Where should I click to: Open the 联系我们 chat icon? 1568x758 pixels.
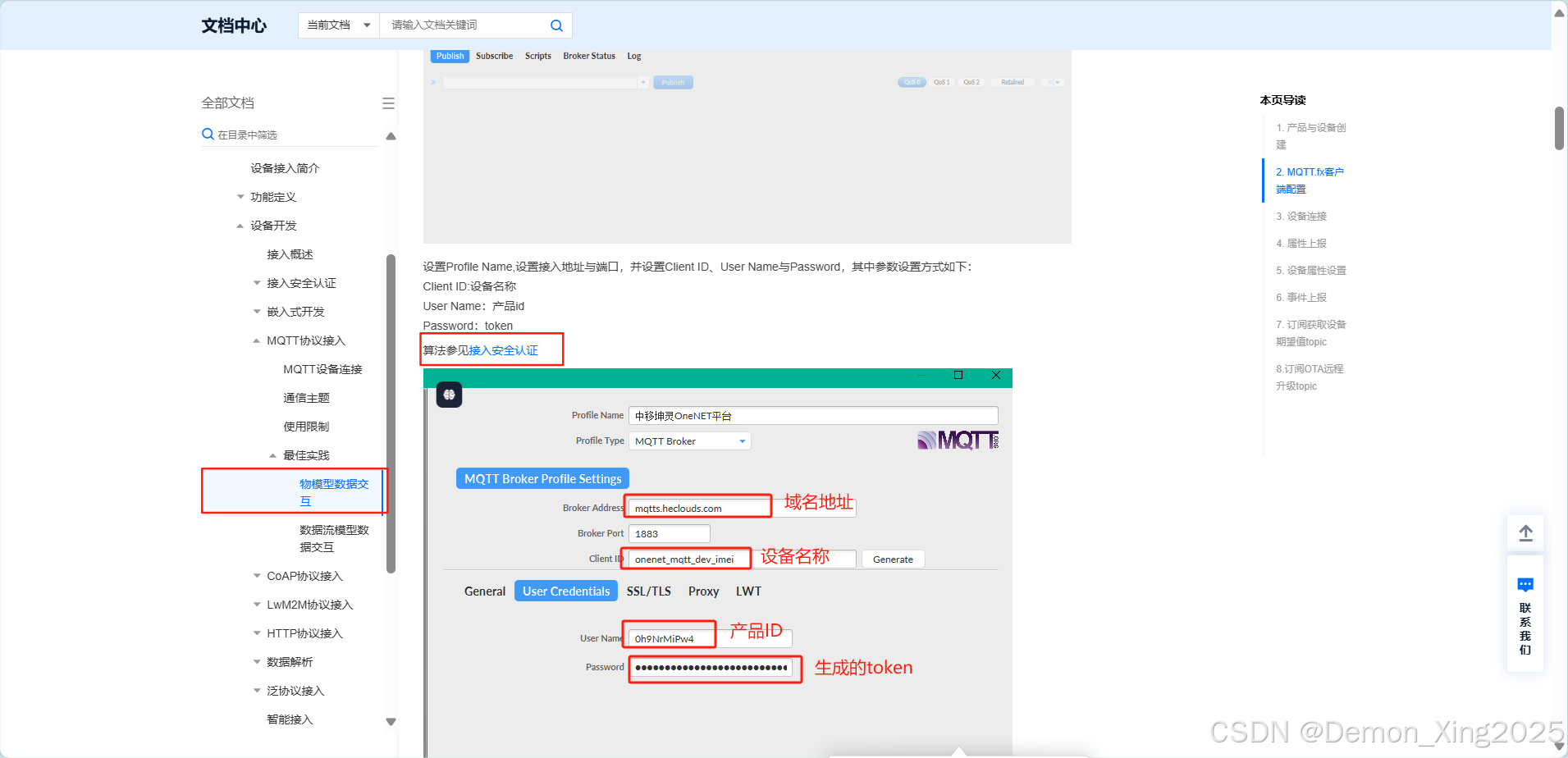[1525, 585]
